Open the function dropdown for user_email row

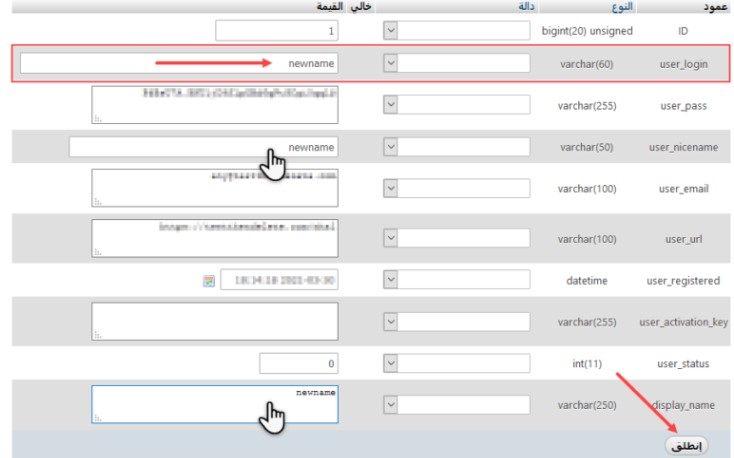pyautogui.click(x=456, y=188)
